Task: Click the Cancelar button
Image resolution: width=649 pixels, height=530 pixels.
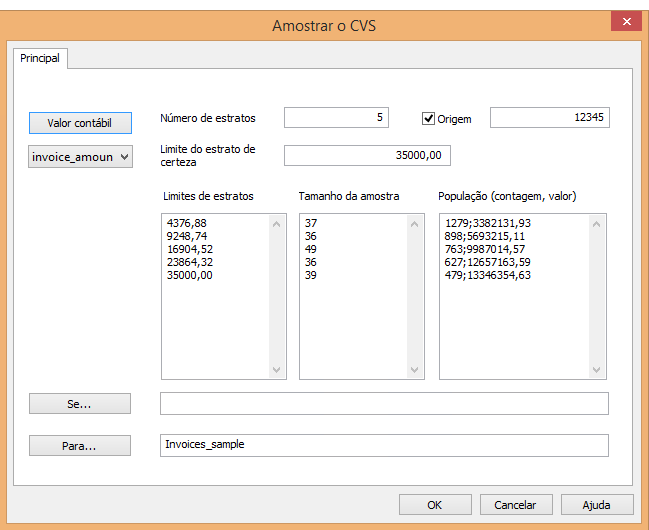Action: [516, 505]
